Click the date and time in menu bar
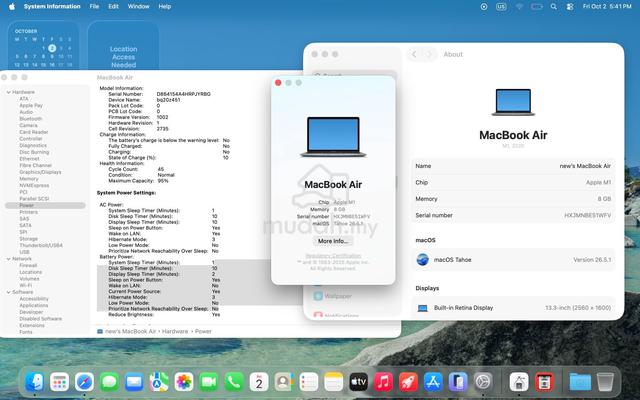640x400 pixels. [607, 7]
